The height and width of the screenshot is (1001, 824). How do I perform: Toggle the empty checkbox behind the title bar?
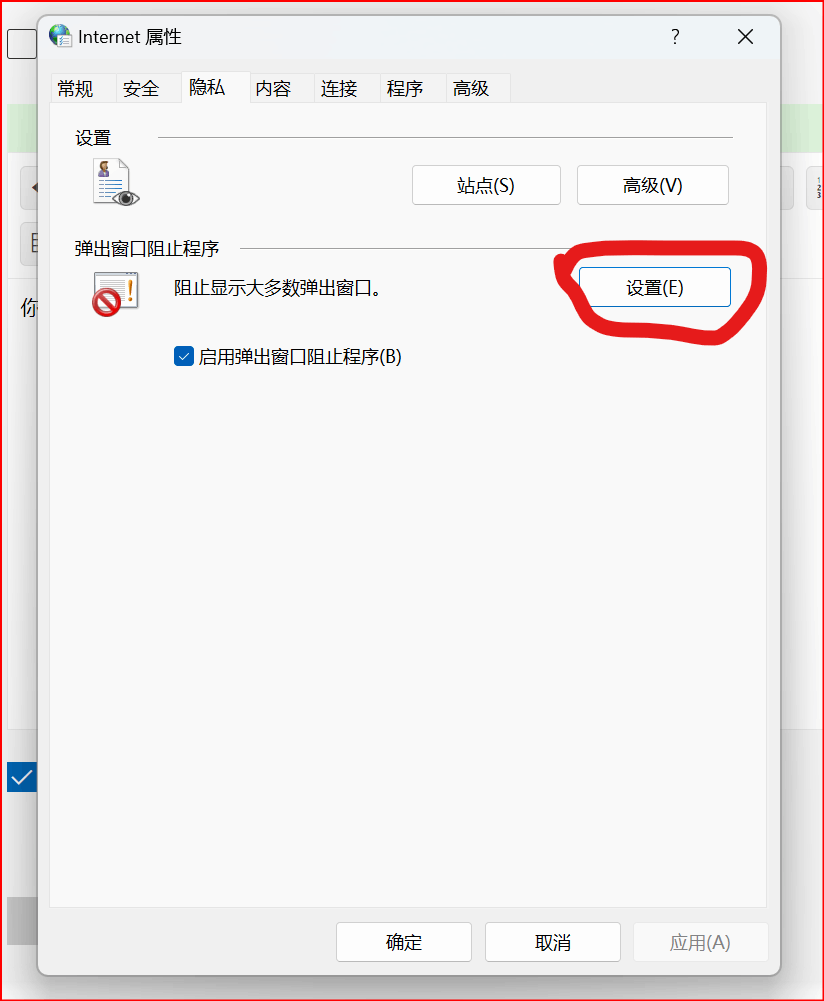[x=22, y=44]
